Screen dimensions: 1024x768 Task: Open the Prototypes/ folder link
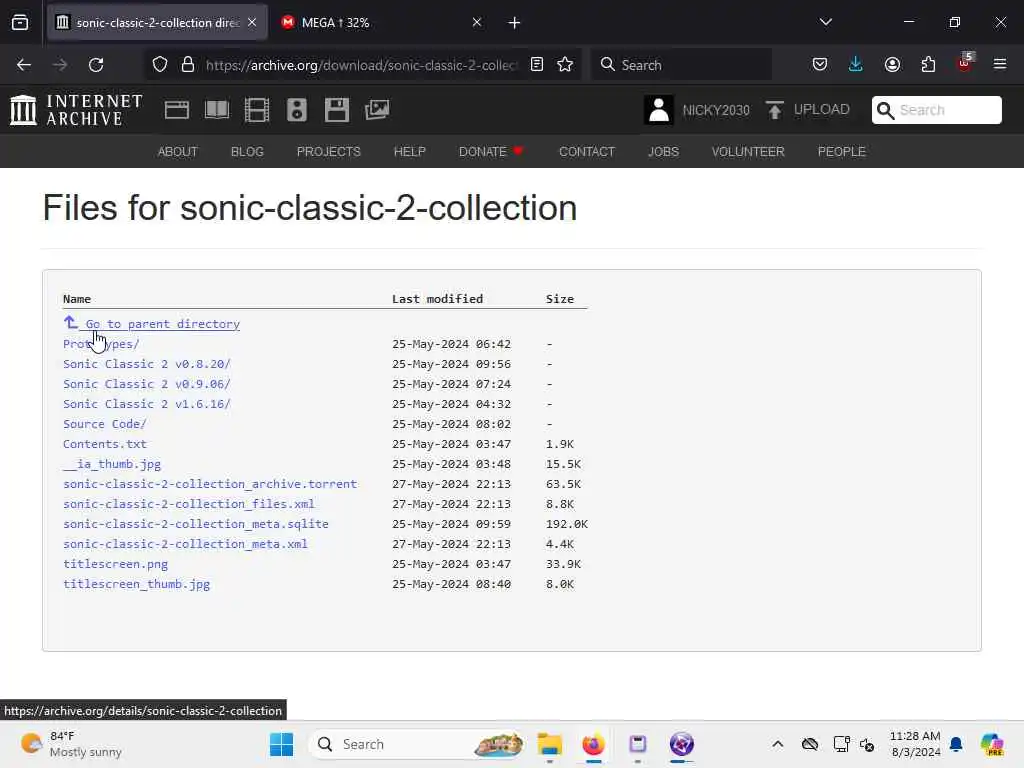(101, 344)
